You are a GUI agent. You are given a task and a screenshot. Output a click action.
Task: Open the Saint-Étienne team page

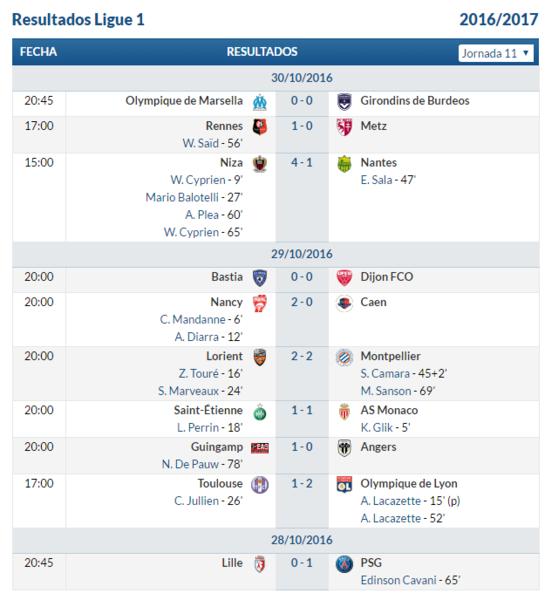click(x=208, y=410)
